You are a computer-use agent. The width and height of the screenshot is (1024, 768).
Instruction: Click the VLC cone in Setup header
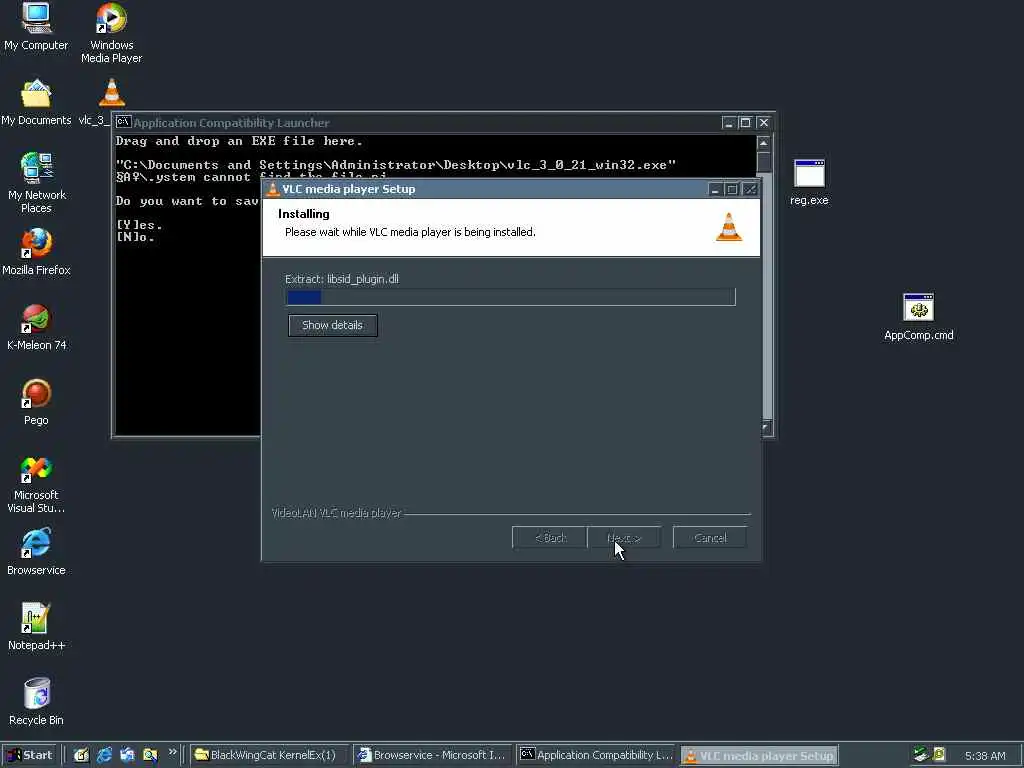(x=729, y=227)
